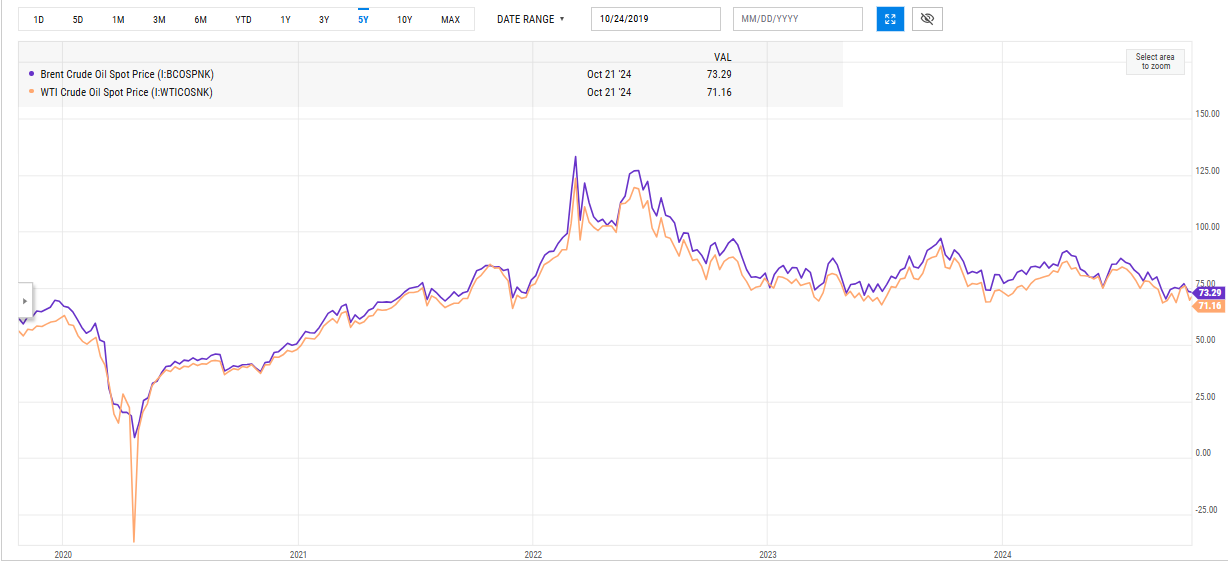Click the blue fullscreen expand icon
The width and height of the screenshot is (1228, 565).
[x=890, y=19]
